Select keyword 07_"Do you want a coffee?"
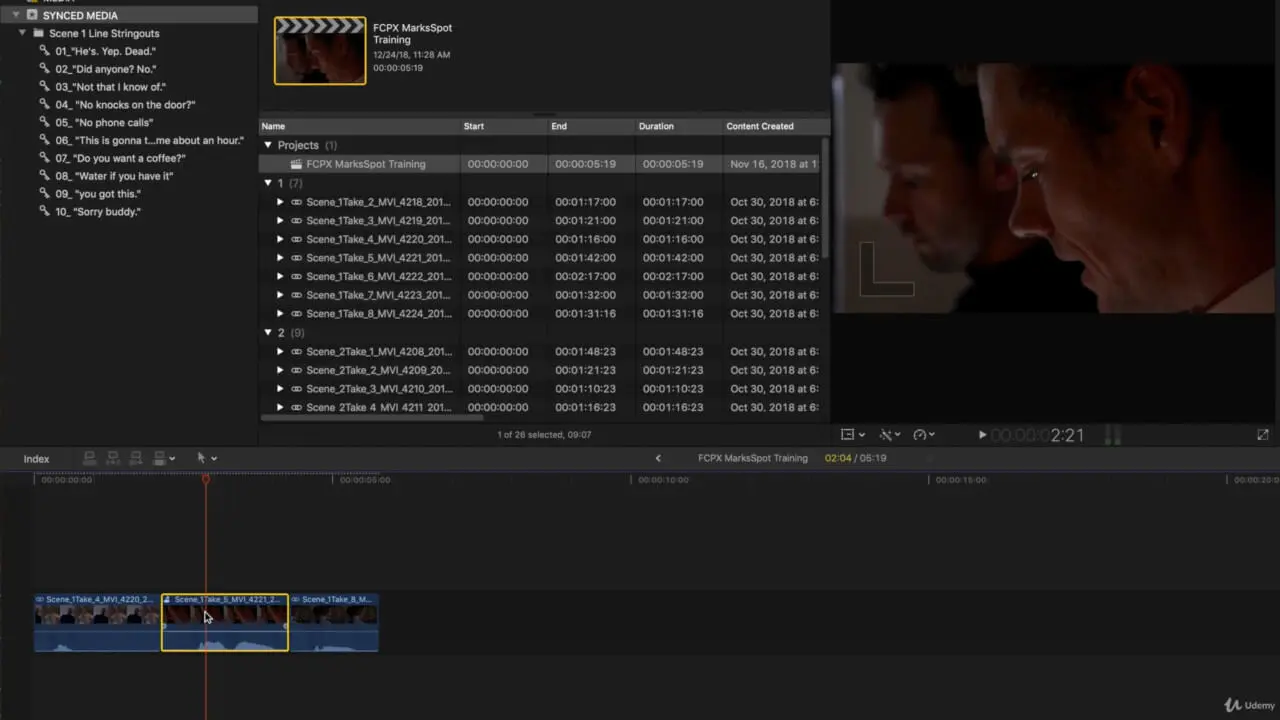This screenshot has height=720, width=1280. click(120, 158)
